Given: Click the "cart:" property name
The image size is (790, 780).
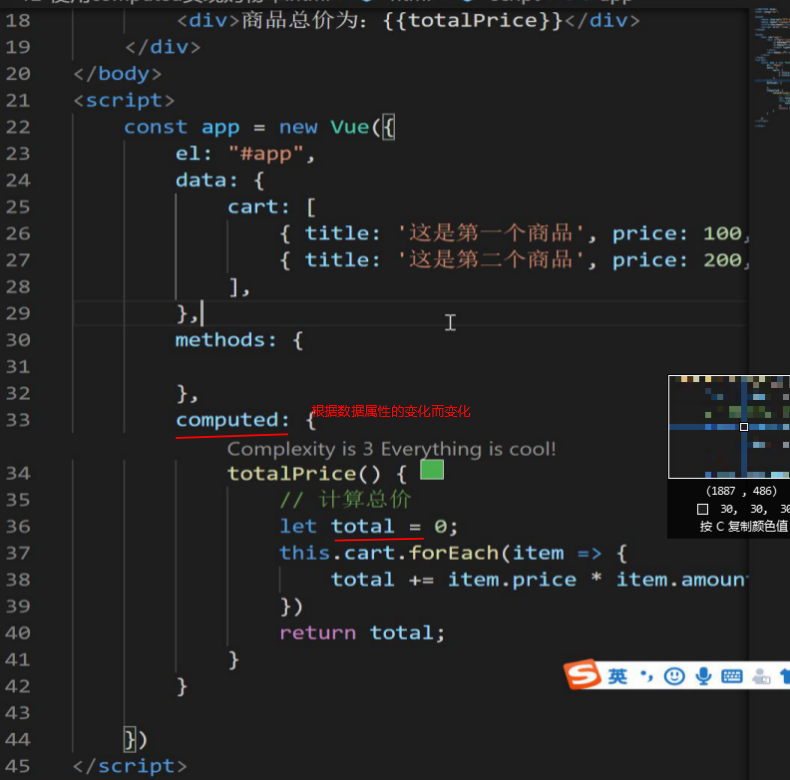Looking at the screenshot, I should click(258, 207).
